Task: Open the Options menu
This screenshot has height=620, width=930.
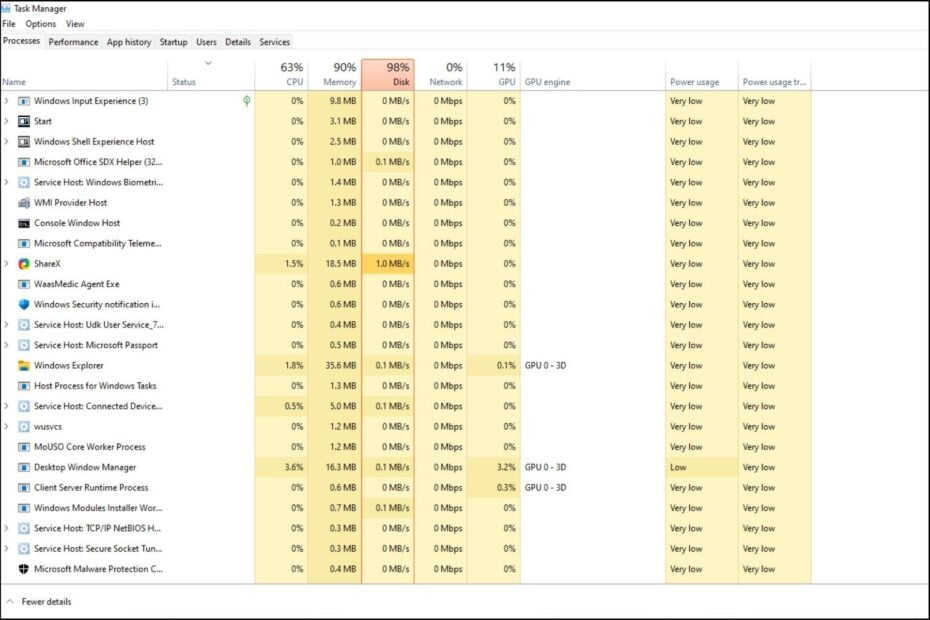Action: pyautogui.click(x=40, y=23)
